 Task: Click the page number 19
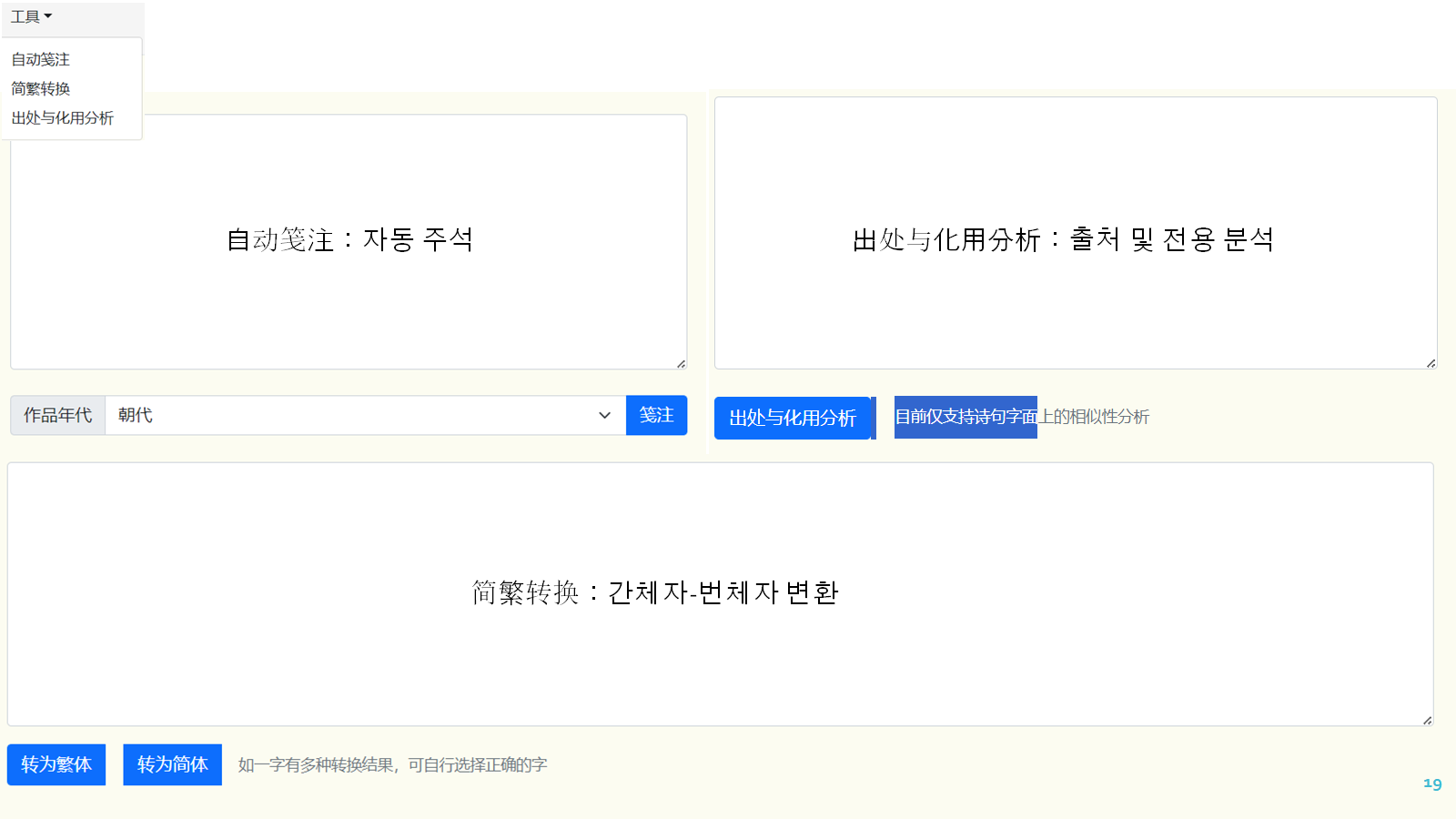pos(1432,784)
